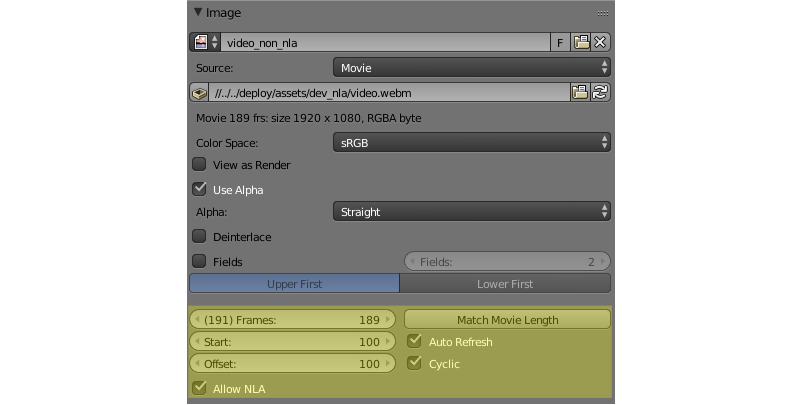The image size is (800, 405).
Task: Toggle fake user F button
Action: (560, 42)
